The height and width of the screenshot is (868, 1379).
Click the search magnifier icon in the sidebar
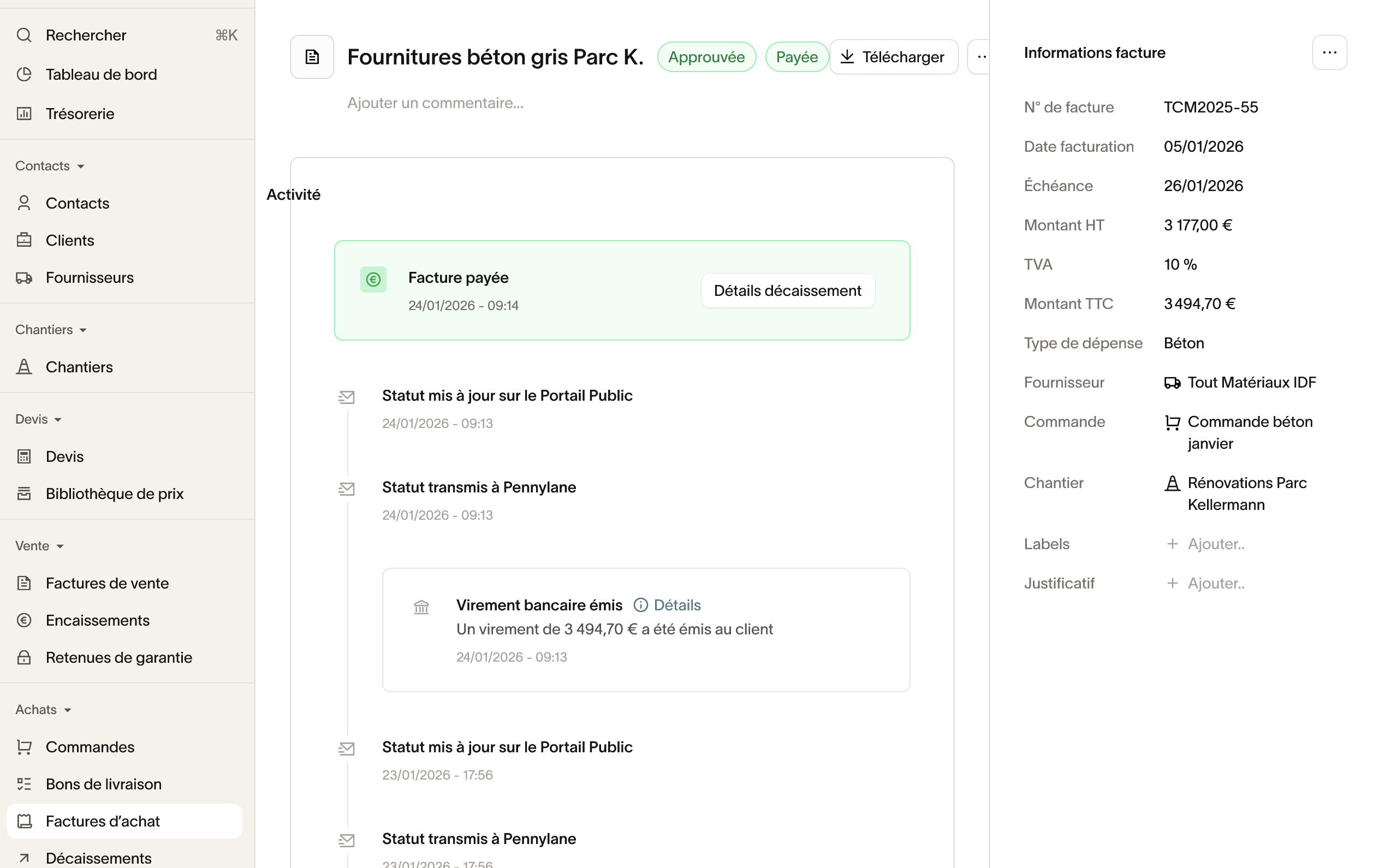pos(24,35)
